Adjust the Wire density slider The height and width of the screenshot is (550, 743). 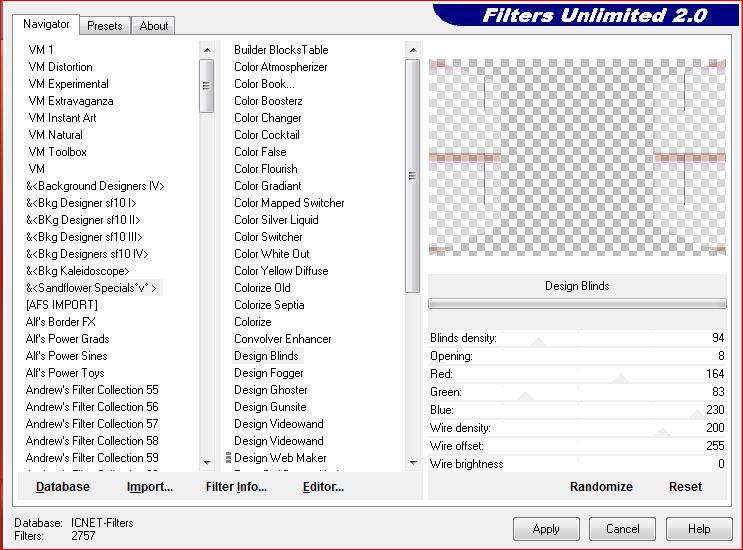(577, 428)
